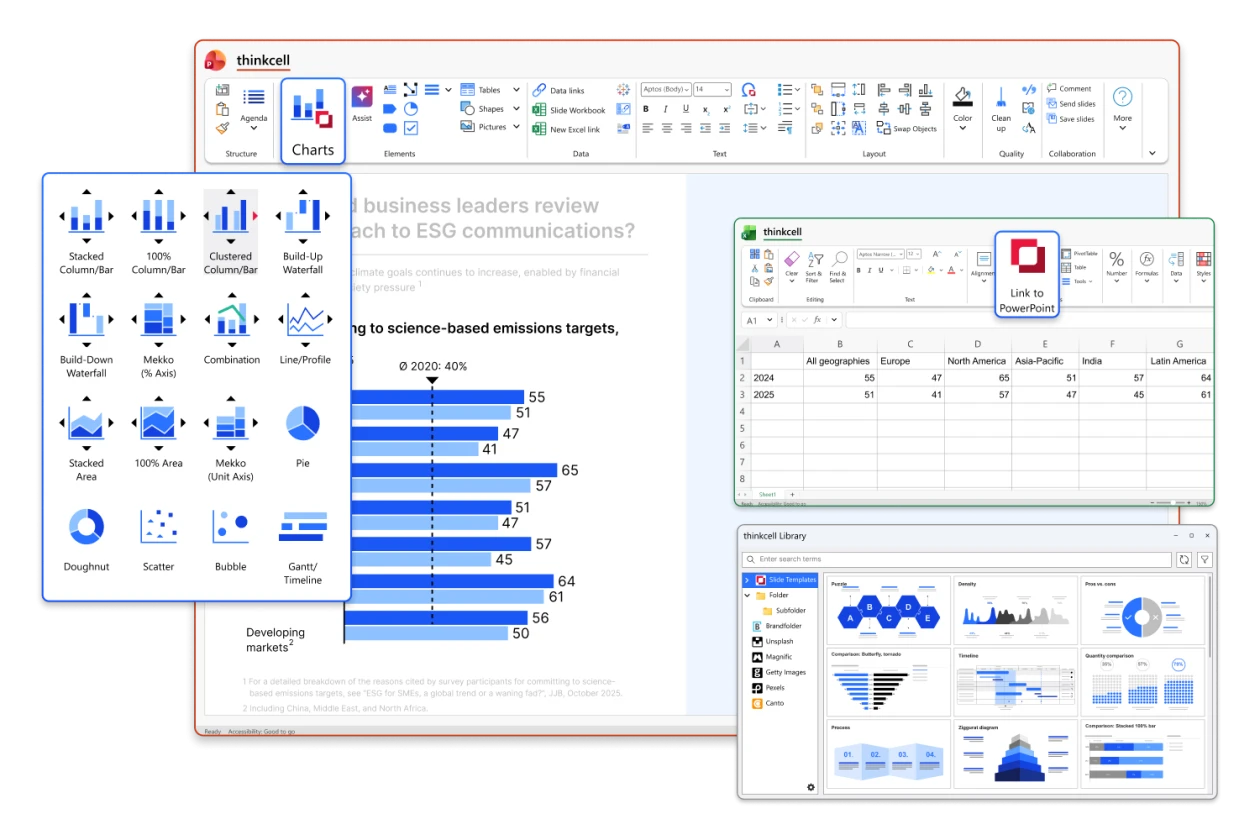This screenshot has height=840, width=1260.
Task: Toggle superscript formatting in PowerPoint
Action: 727,109
